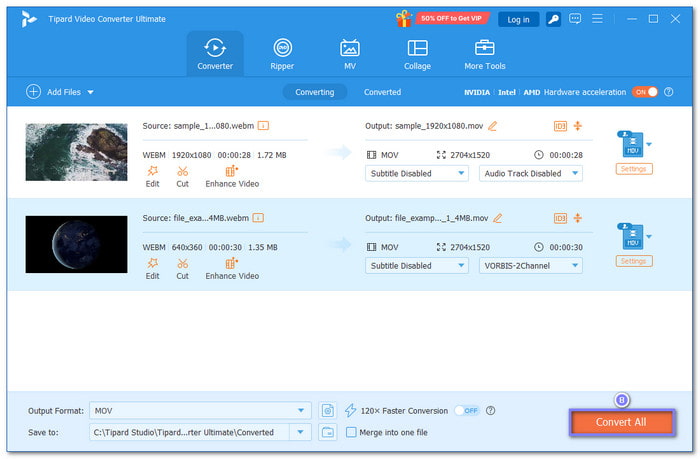Viewport: 700px width, 459px height.
Task: Click Enhance Video for first file
Action: click(232, 176)
